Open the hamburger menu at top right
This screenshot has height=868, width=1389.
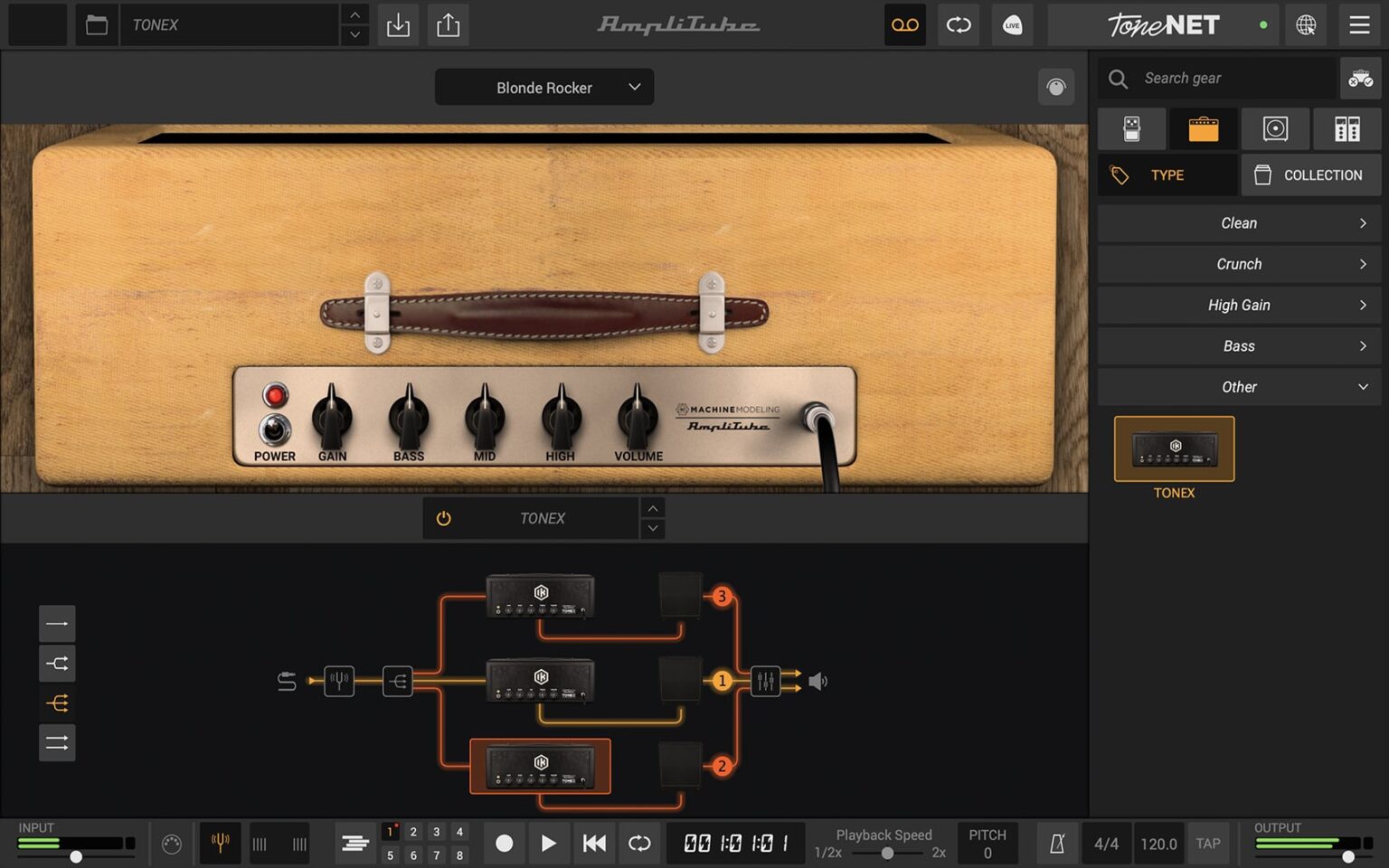pos(1359,24)
